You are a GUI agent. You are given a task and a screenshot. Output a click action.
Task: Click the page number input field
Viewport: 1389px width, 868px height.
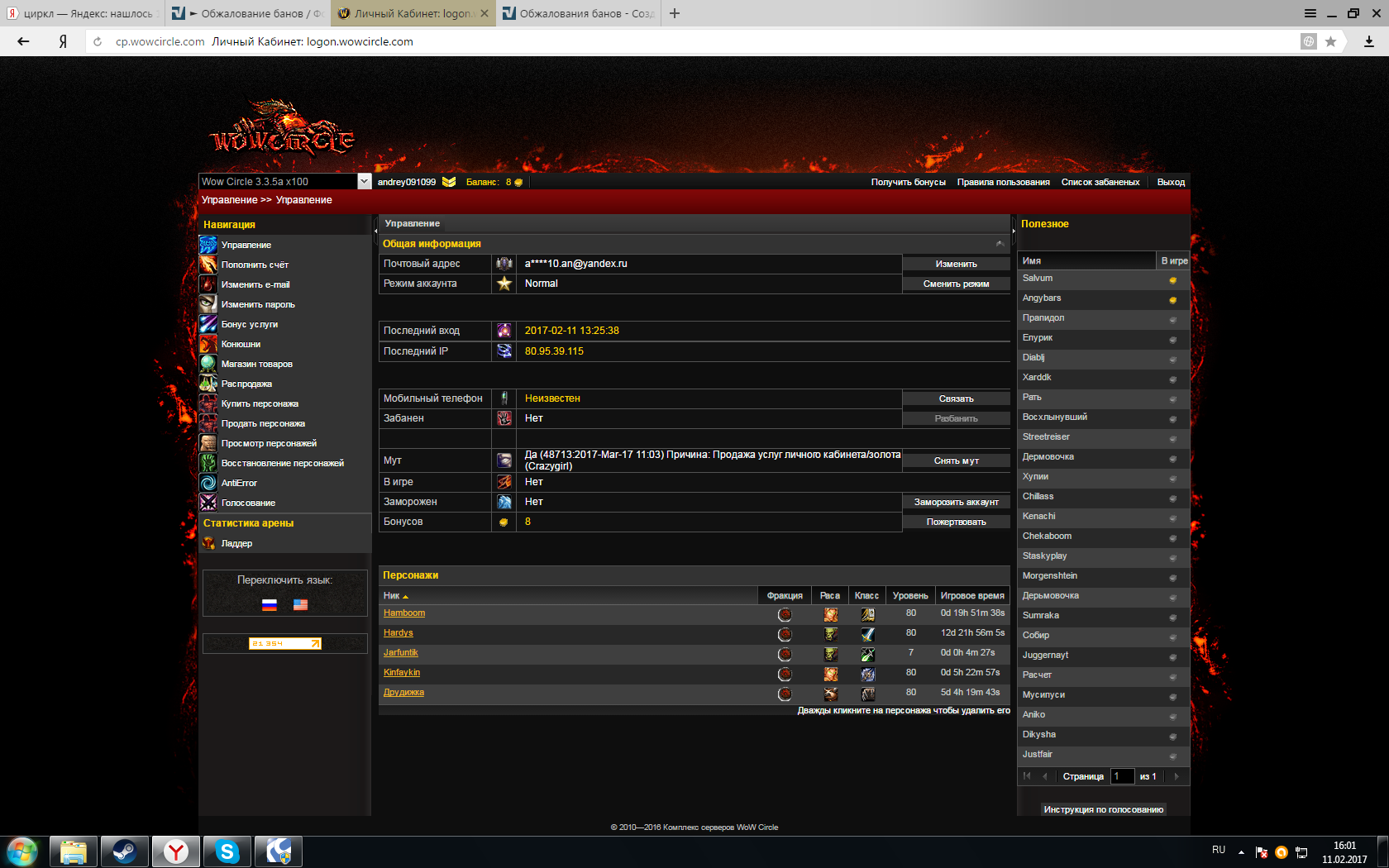1122,776
